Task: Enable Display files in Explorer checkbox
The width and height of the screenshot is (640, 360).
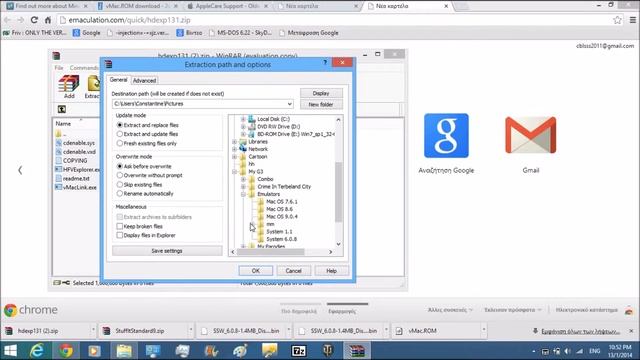Action: pos(120,235)
